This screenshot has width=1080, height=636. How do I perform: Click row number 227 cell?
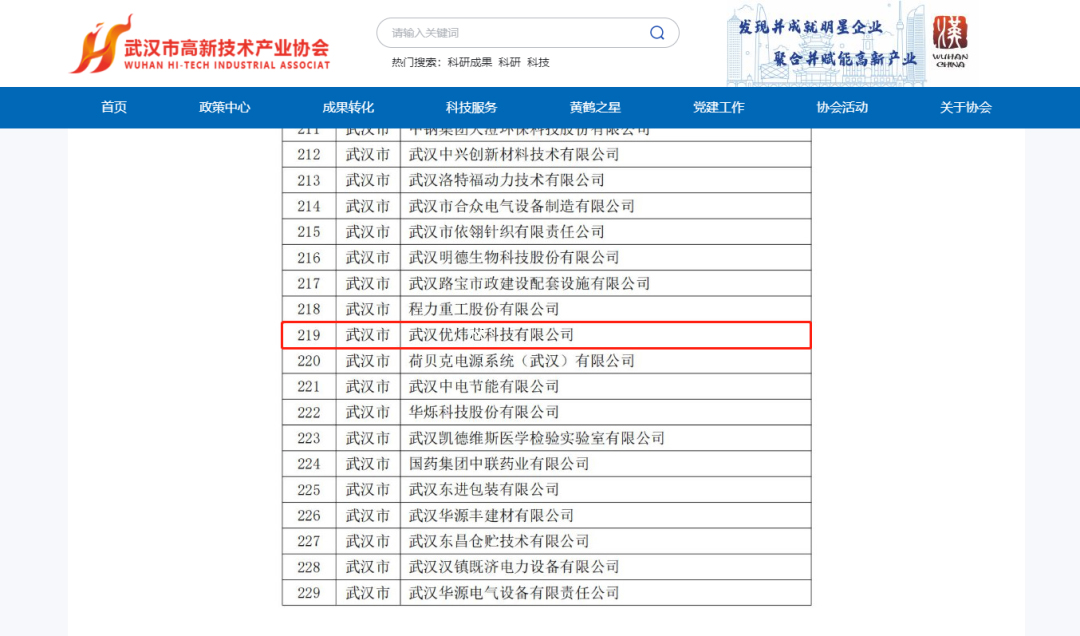[x=309, y=541]
